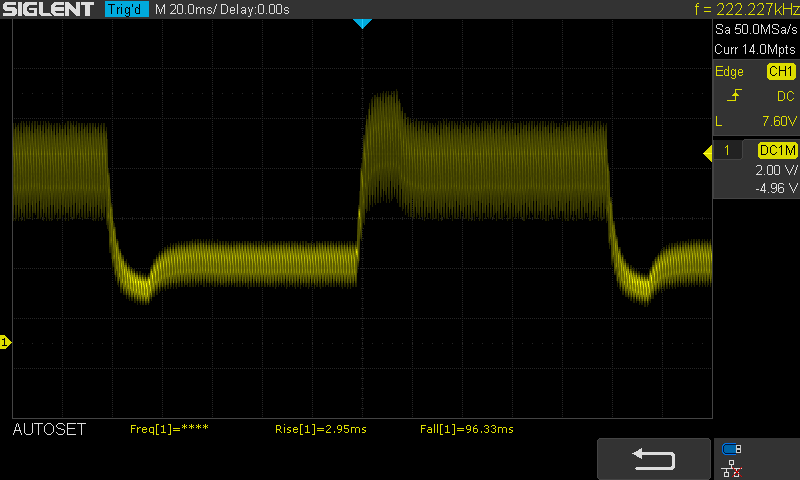Click the return arrow back button

click(654, 459)
